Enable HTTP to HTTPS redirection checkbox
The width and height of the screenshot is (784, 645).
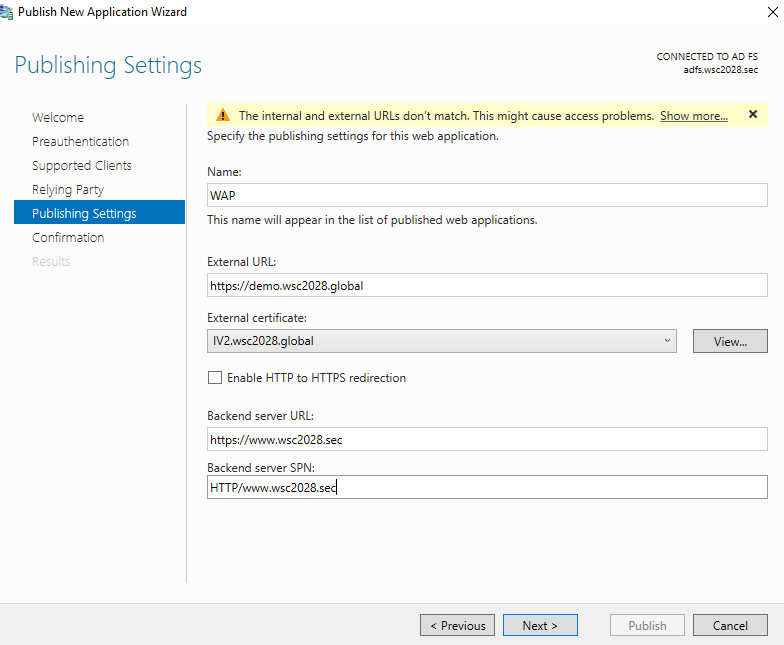(215, 378)
